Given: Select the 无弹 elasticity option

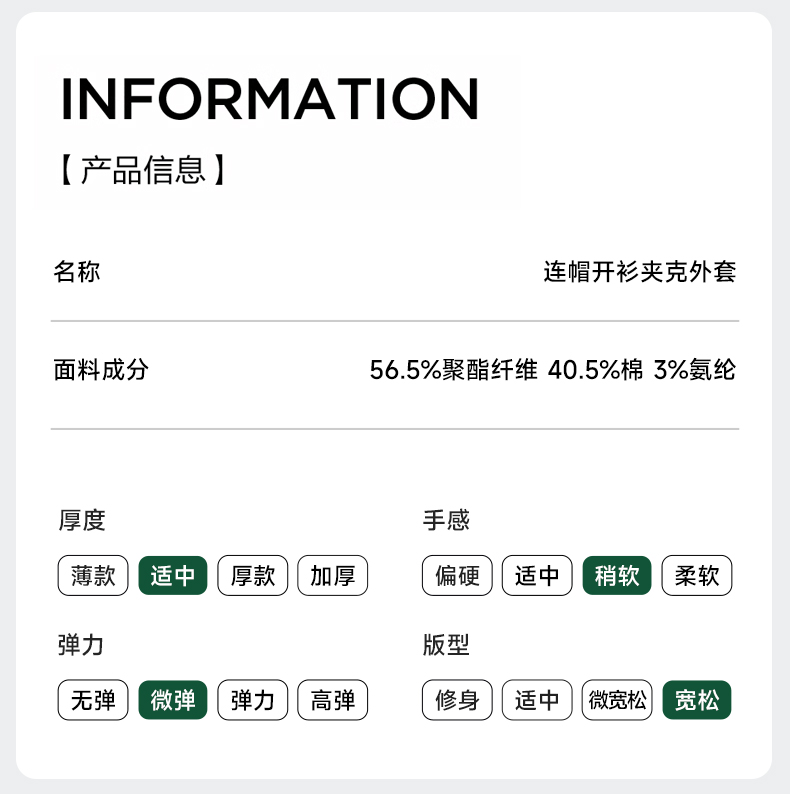Looking at the screenshot, I should (93, 700).
